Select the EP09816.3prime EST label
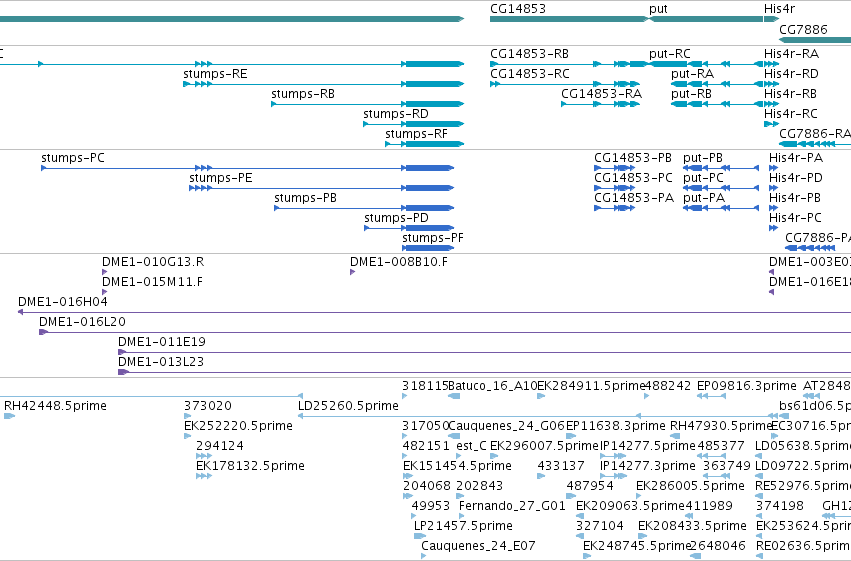The width and height of the screenshot is (851, 561). click(747, 386)
